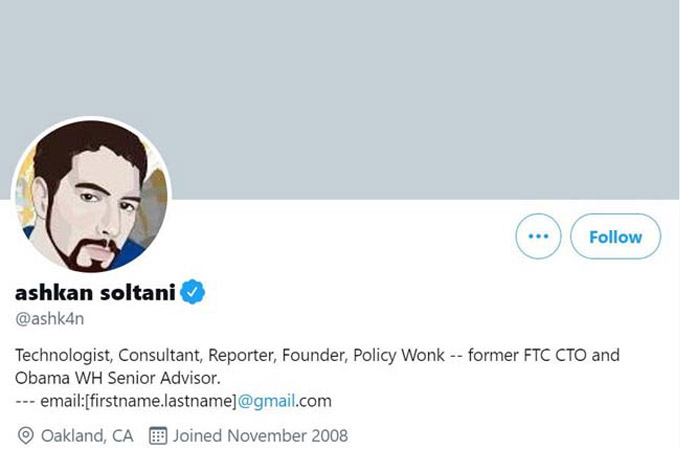Click the .com text after gmail link
Viewport: 680px width, 450px height.
314,401
